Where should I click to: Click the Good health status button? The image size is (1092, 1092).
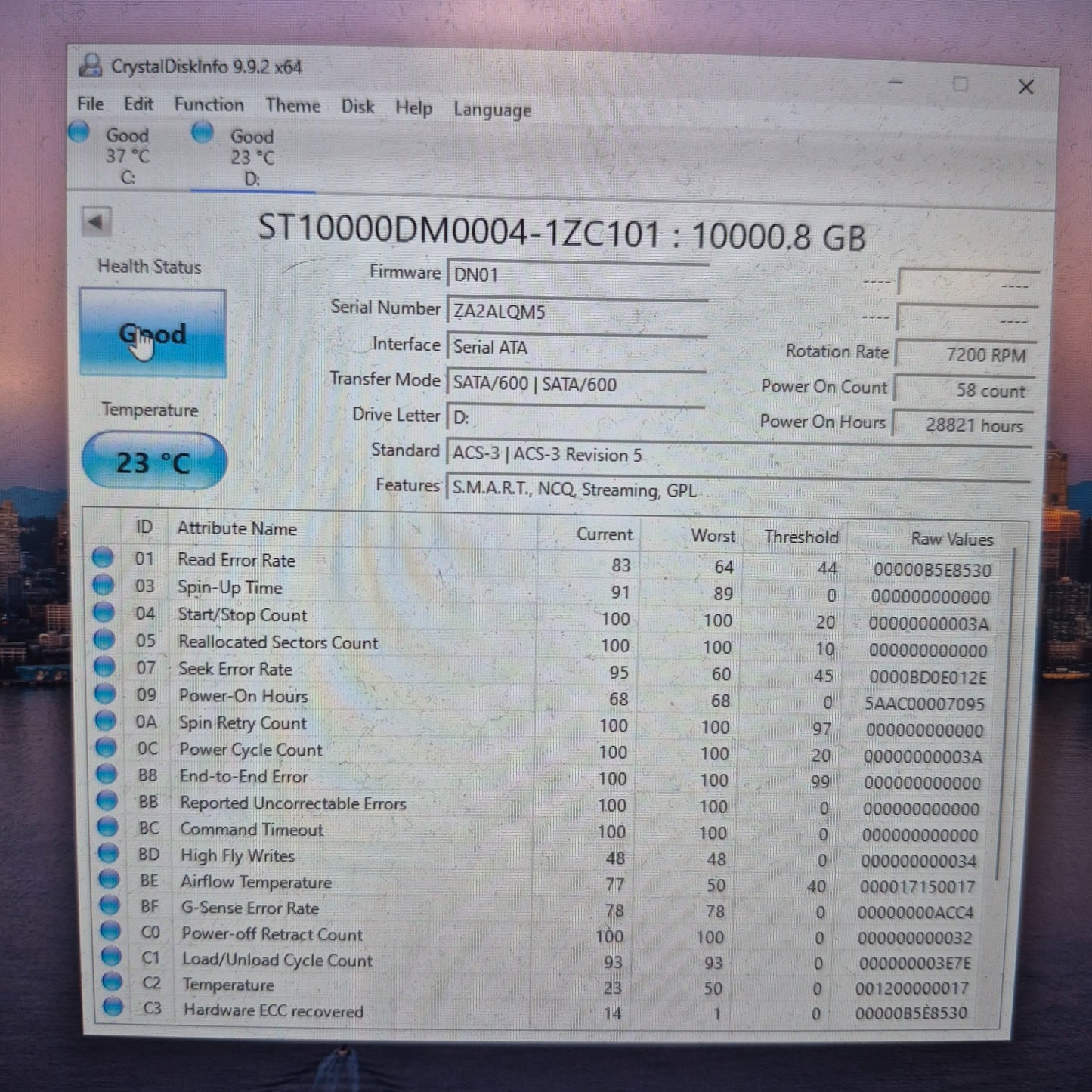coord(153,333)
